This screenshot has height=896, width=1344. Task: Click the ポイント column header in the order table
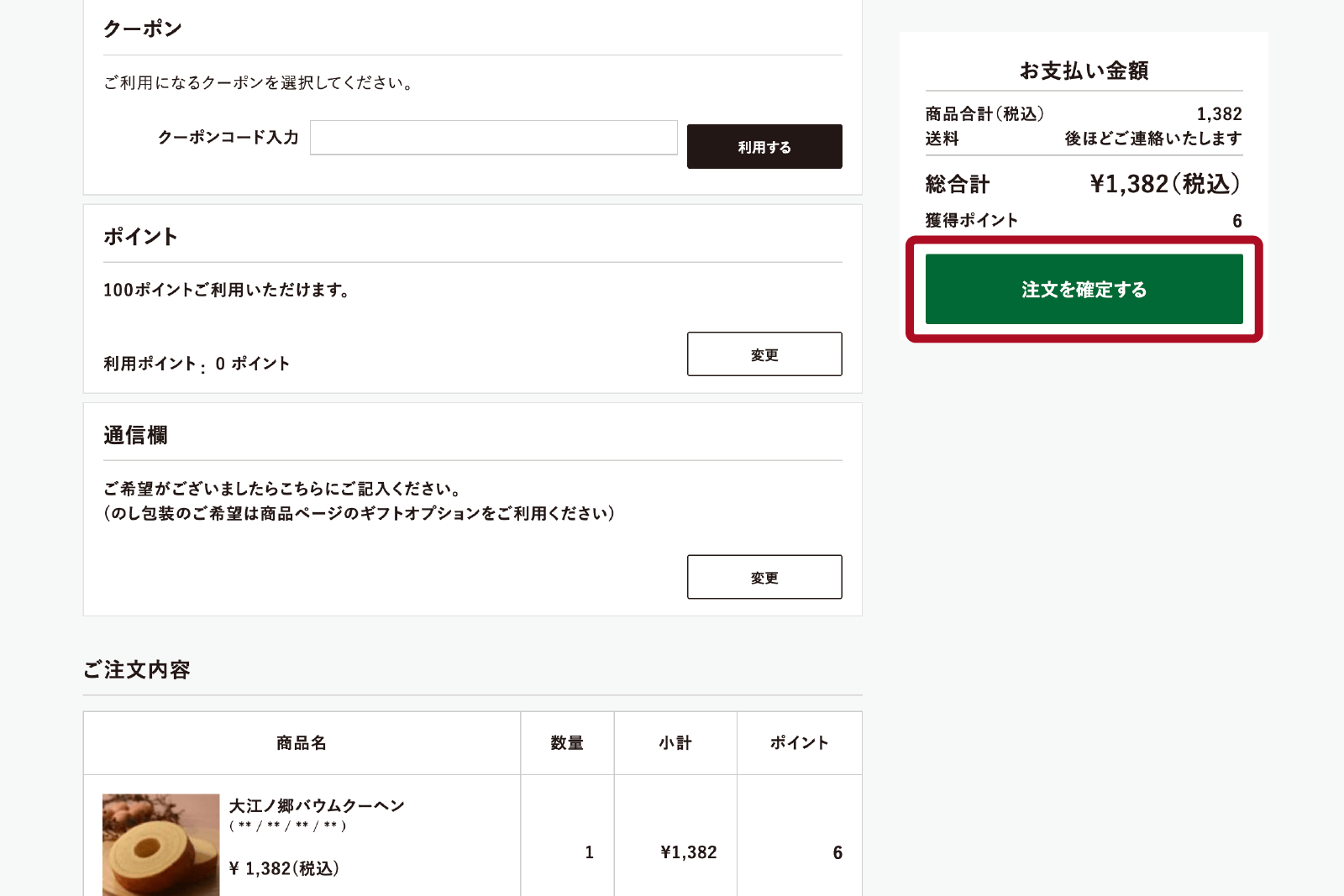coord(799,743)
